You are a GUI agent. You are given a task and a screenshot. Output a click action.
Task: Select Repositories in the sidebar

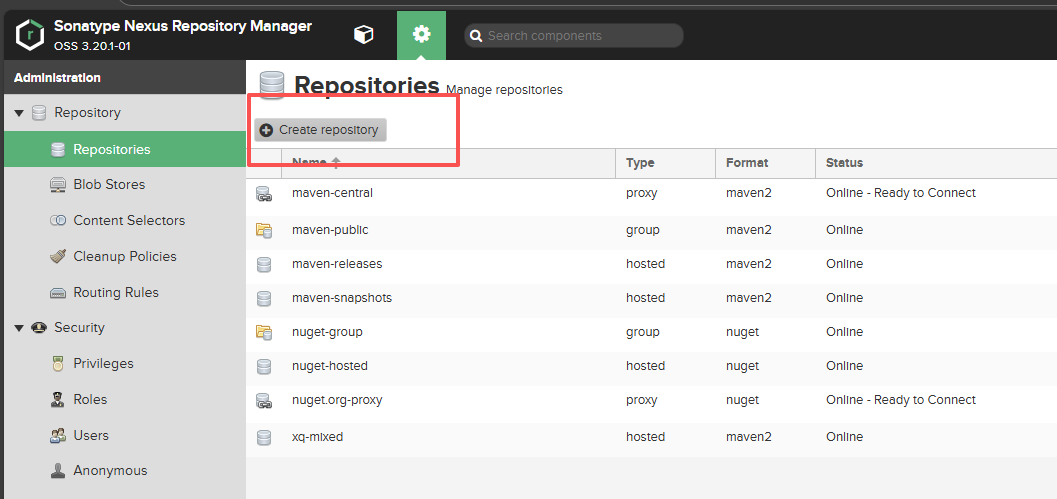(125, 149)
